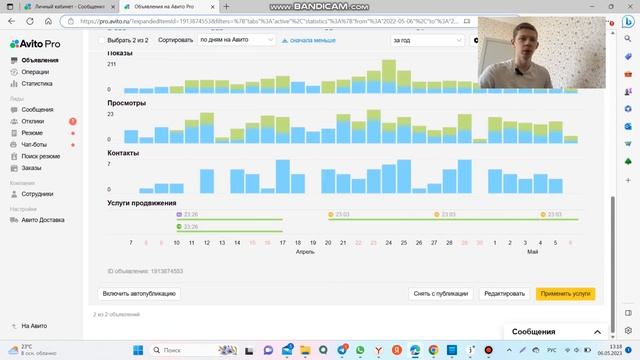Click the 2 из 2 объявлений text
Image resolution: width=640 pixels, height=360 pixels.
(x=116, y=314)
